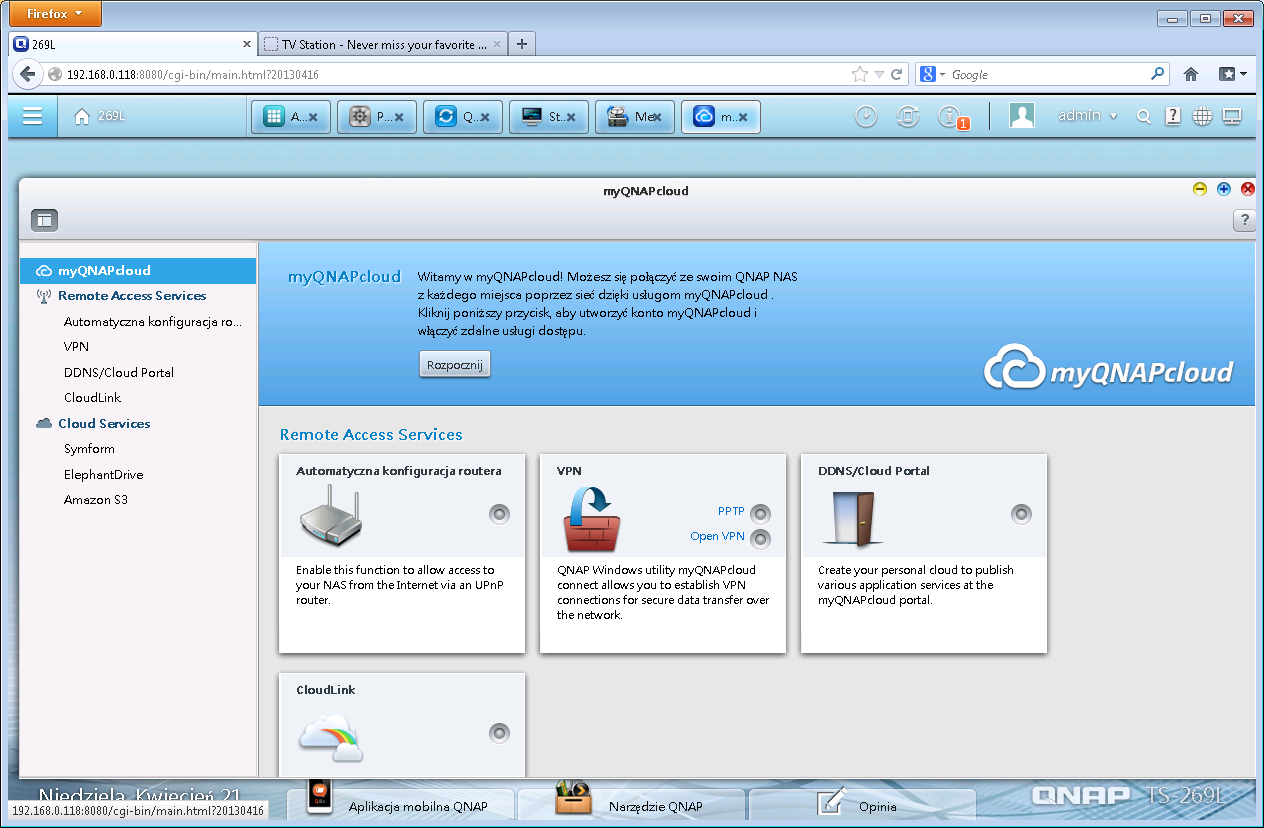
Task: Select Remote Access Services in the sidebar
Action: click(132, 296)
